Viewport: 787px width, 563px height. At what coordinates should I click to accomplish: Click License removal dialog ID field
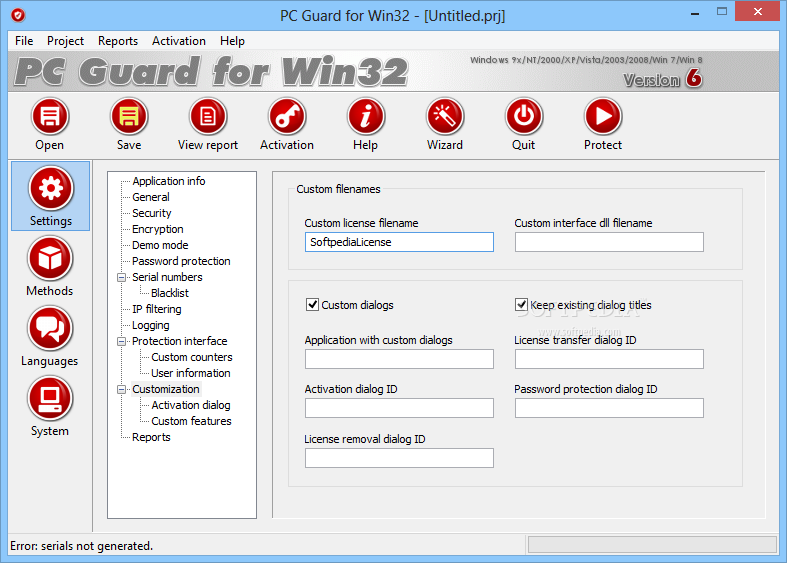point(399,458)
